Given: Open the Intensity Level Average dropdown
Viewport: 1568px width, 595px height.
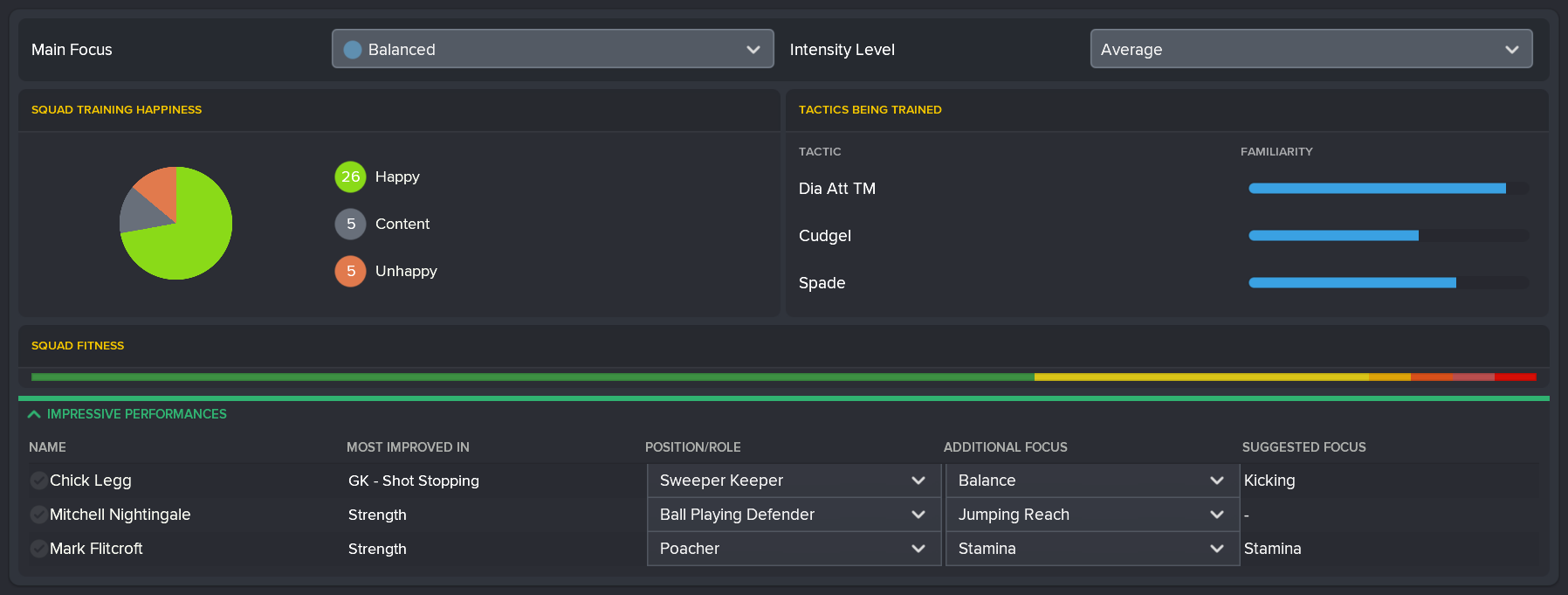Looking at the screenshot, I should click(1310, 50).
